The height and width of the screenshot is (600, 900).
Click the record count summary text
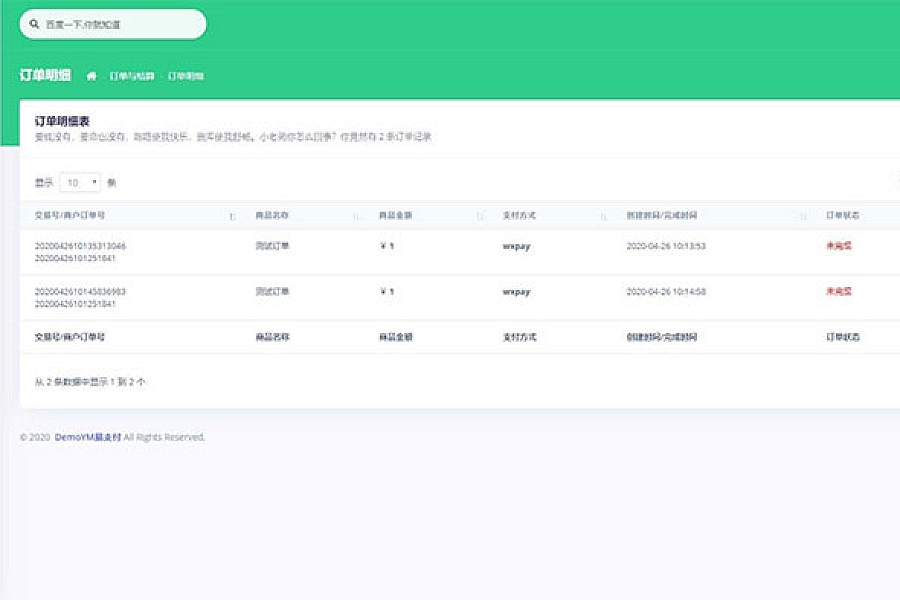(x=90, y=382)
